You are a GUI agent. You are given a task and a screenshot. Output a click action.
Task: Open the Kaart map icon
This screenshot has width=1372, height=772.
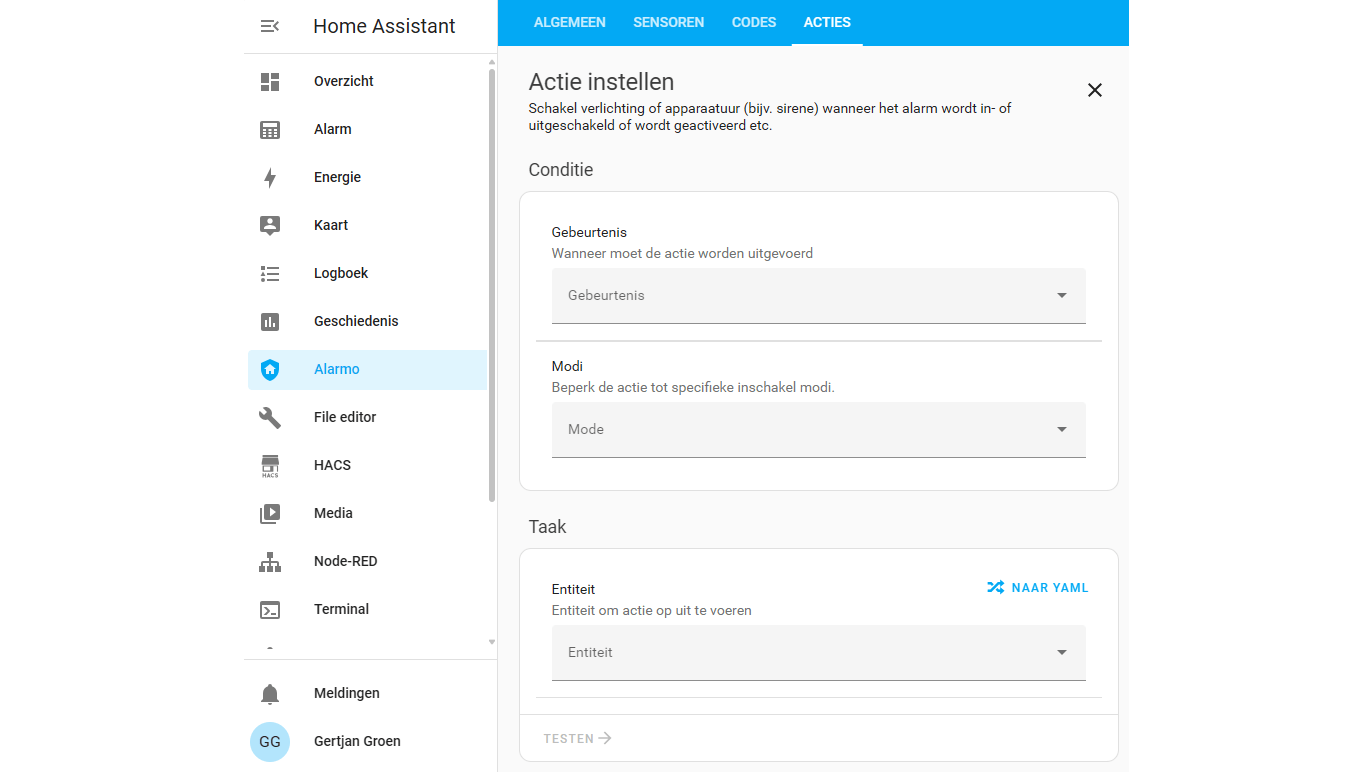tap(270, 225)
